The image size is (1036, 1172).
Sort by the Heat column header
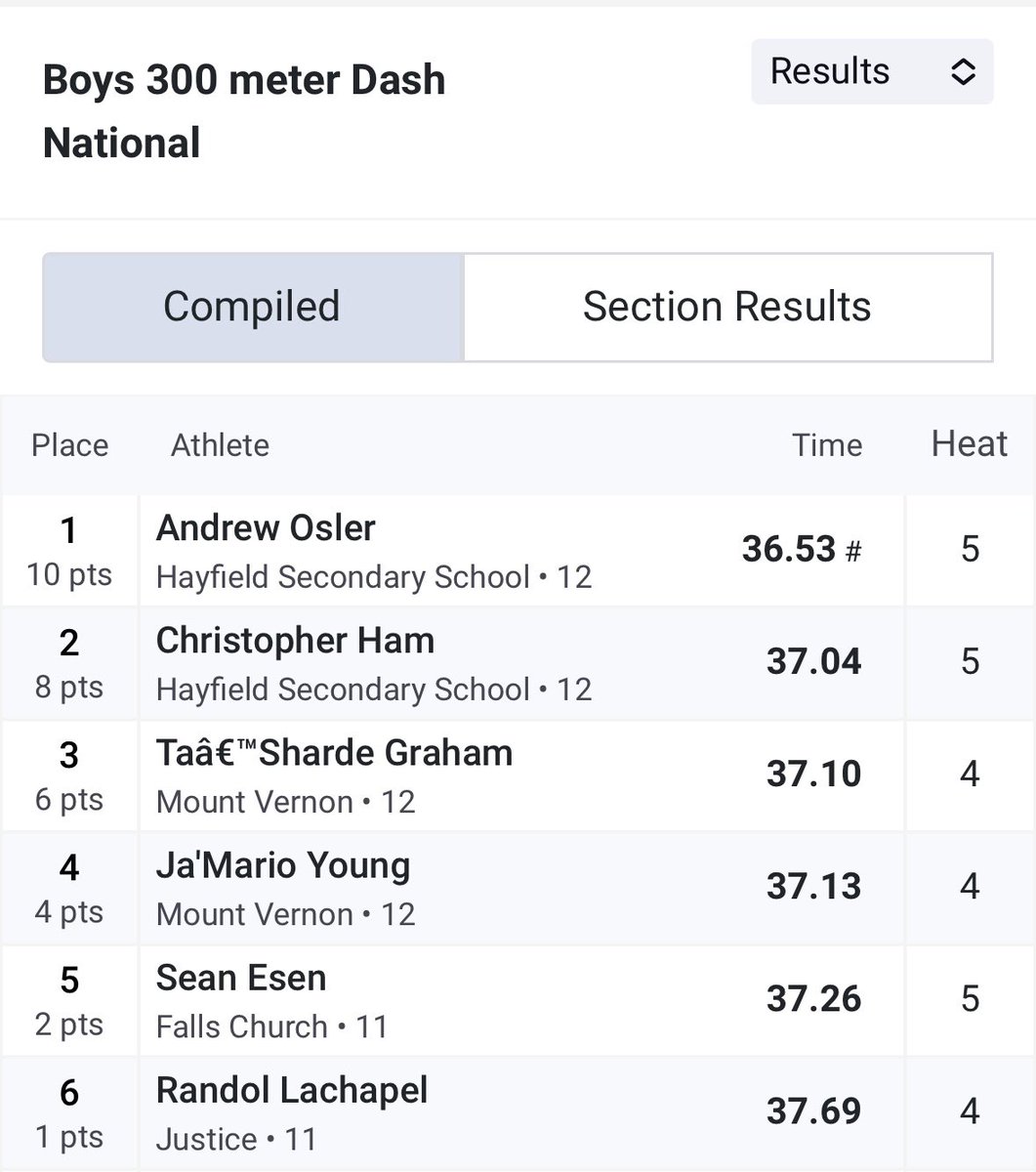[969, 444]
